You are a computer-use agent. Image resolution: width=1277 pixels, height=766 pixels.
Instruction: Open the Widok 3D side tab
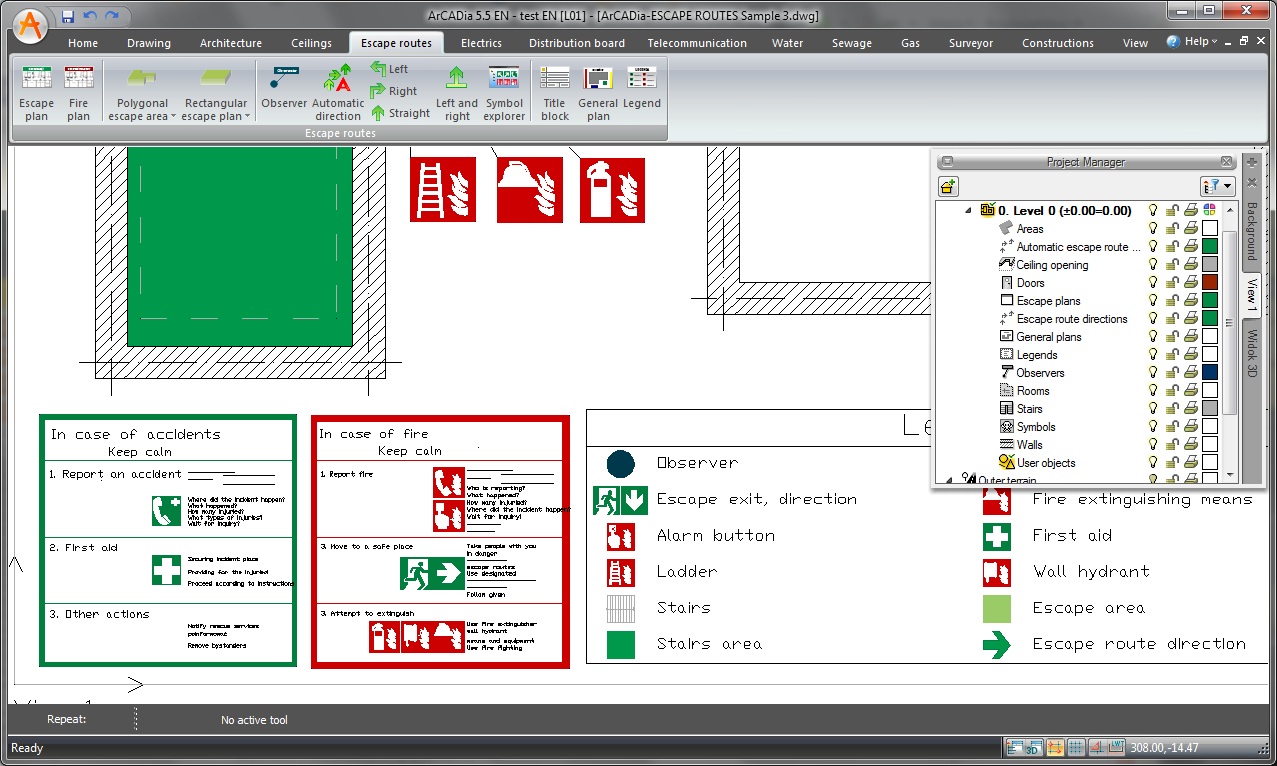click(x=1251, y=353)
